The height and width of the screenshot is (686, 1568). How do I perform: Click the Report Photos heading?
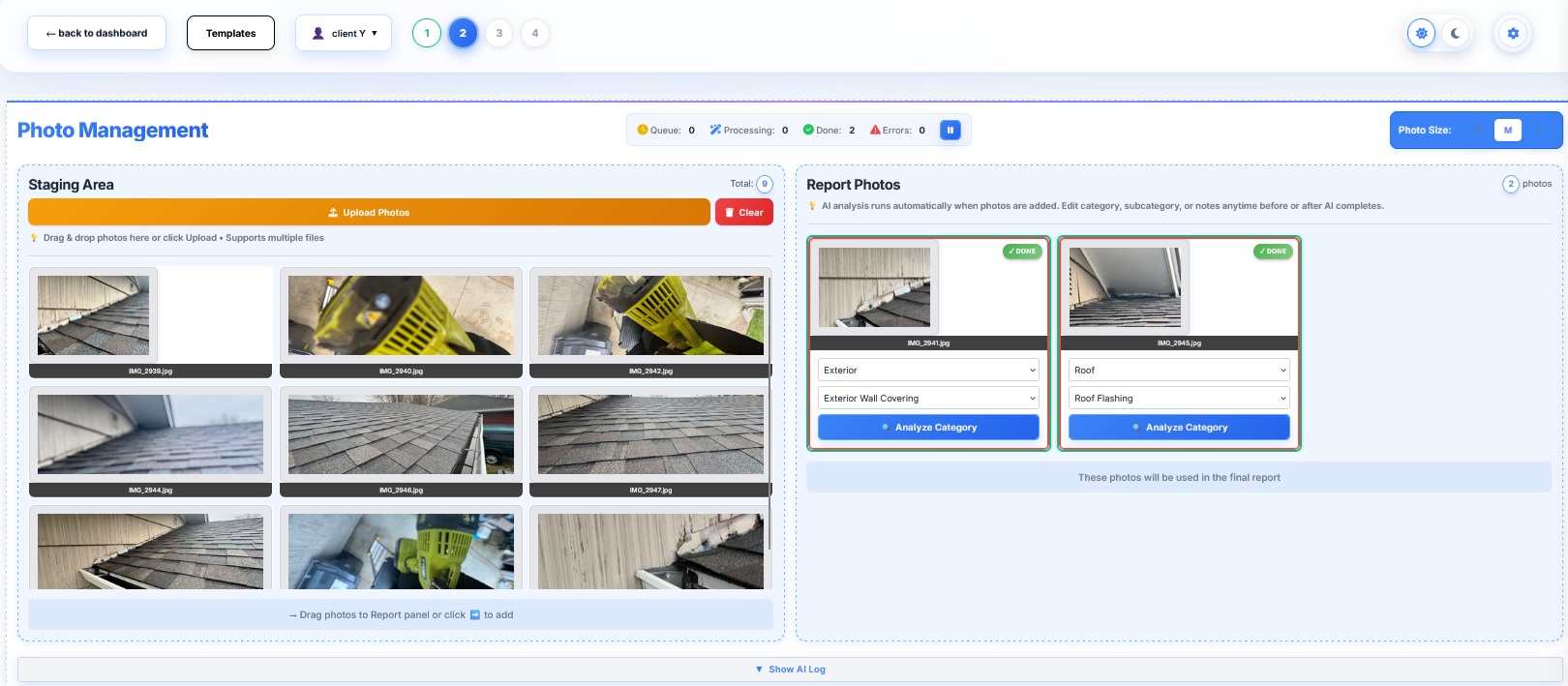pos(853,185)
